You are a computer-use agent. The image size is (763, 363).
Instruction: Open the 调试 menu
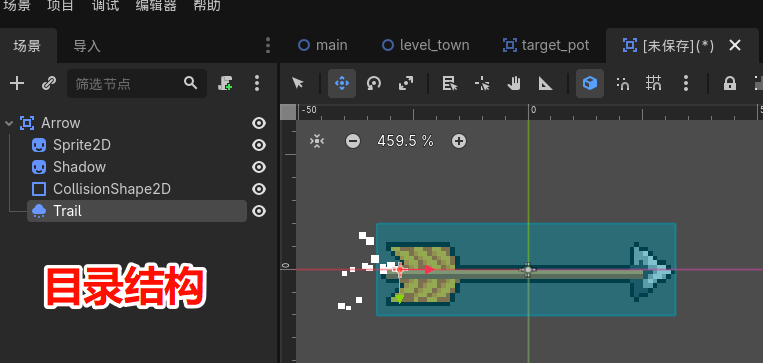click(106, 5)
